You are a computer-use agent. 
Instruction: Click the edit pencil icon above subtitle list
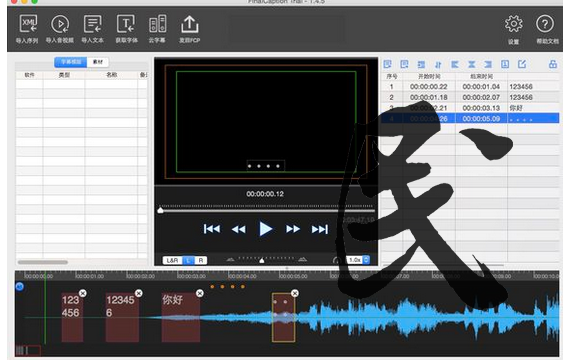[x=522, y=64]
